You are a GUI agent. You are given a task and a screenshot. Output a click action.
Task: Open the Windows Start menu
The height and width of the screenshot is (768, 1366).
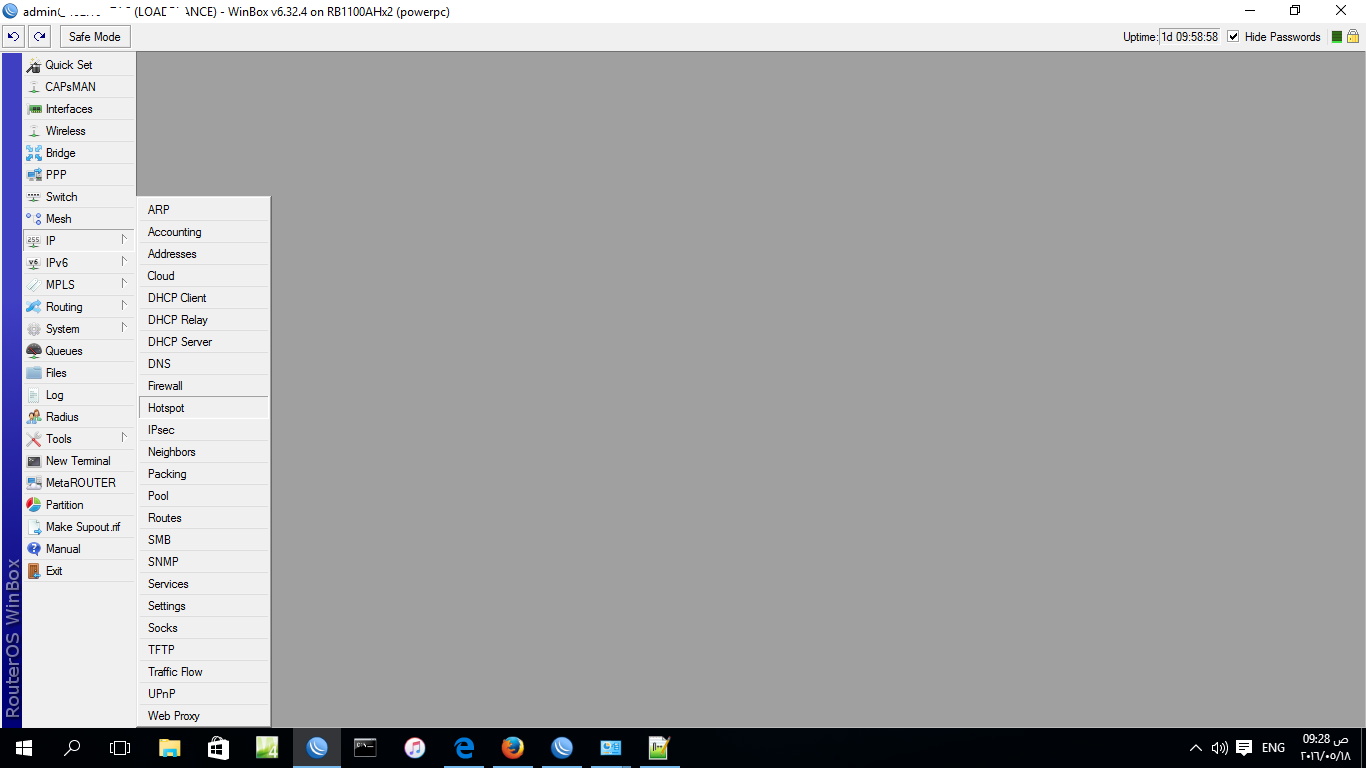[24, 747]
